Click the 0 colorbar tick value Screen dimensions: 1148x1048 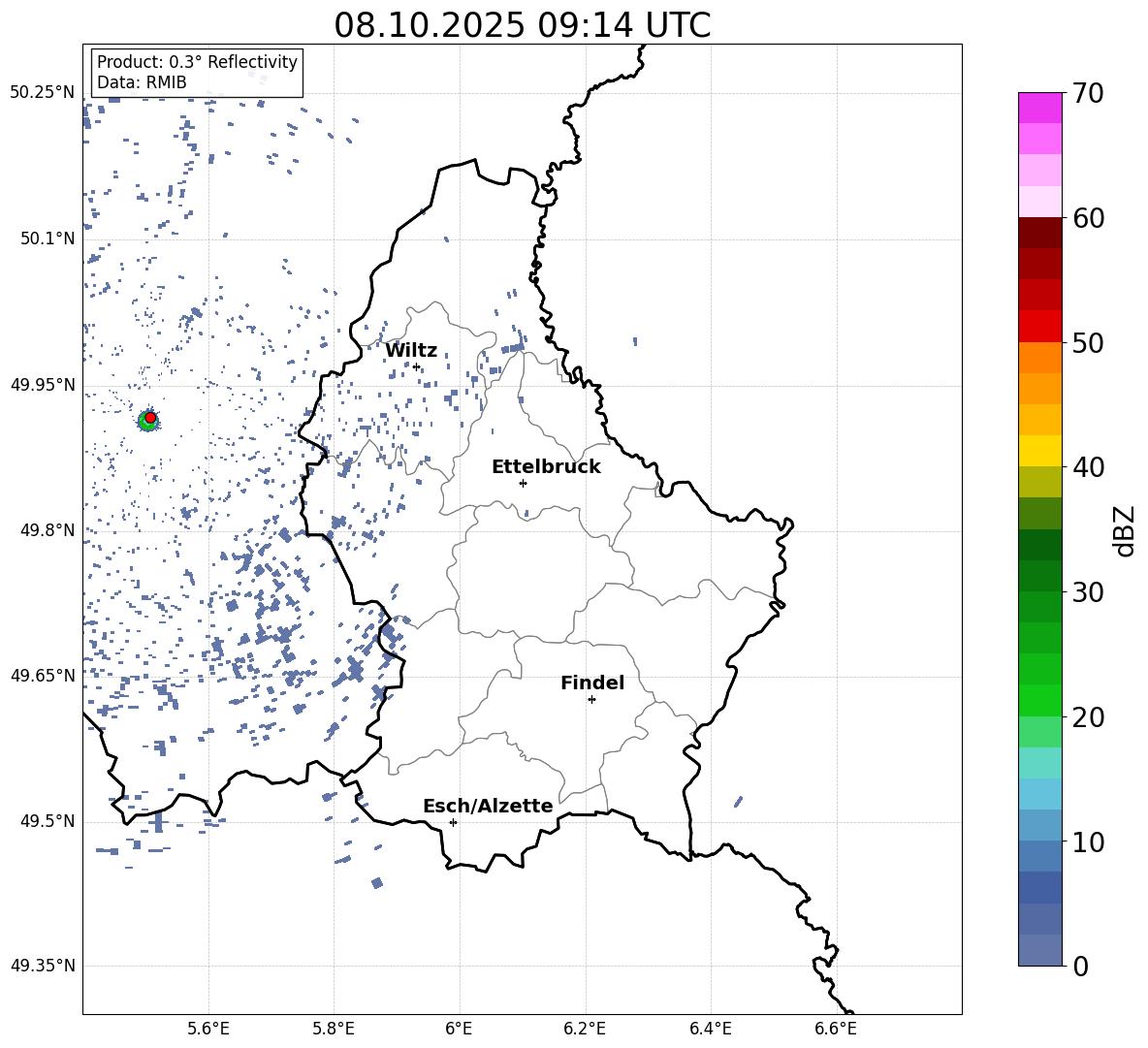pyautogui.click(x=1080, y=967)
